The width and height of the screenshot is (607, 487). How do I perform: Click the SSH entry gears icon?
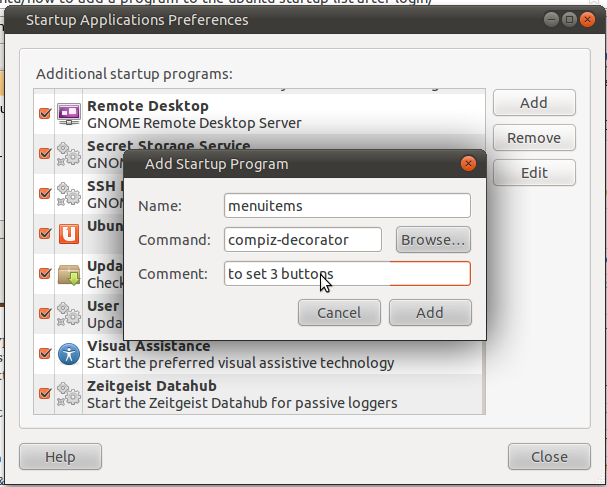(69, 194)
